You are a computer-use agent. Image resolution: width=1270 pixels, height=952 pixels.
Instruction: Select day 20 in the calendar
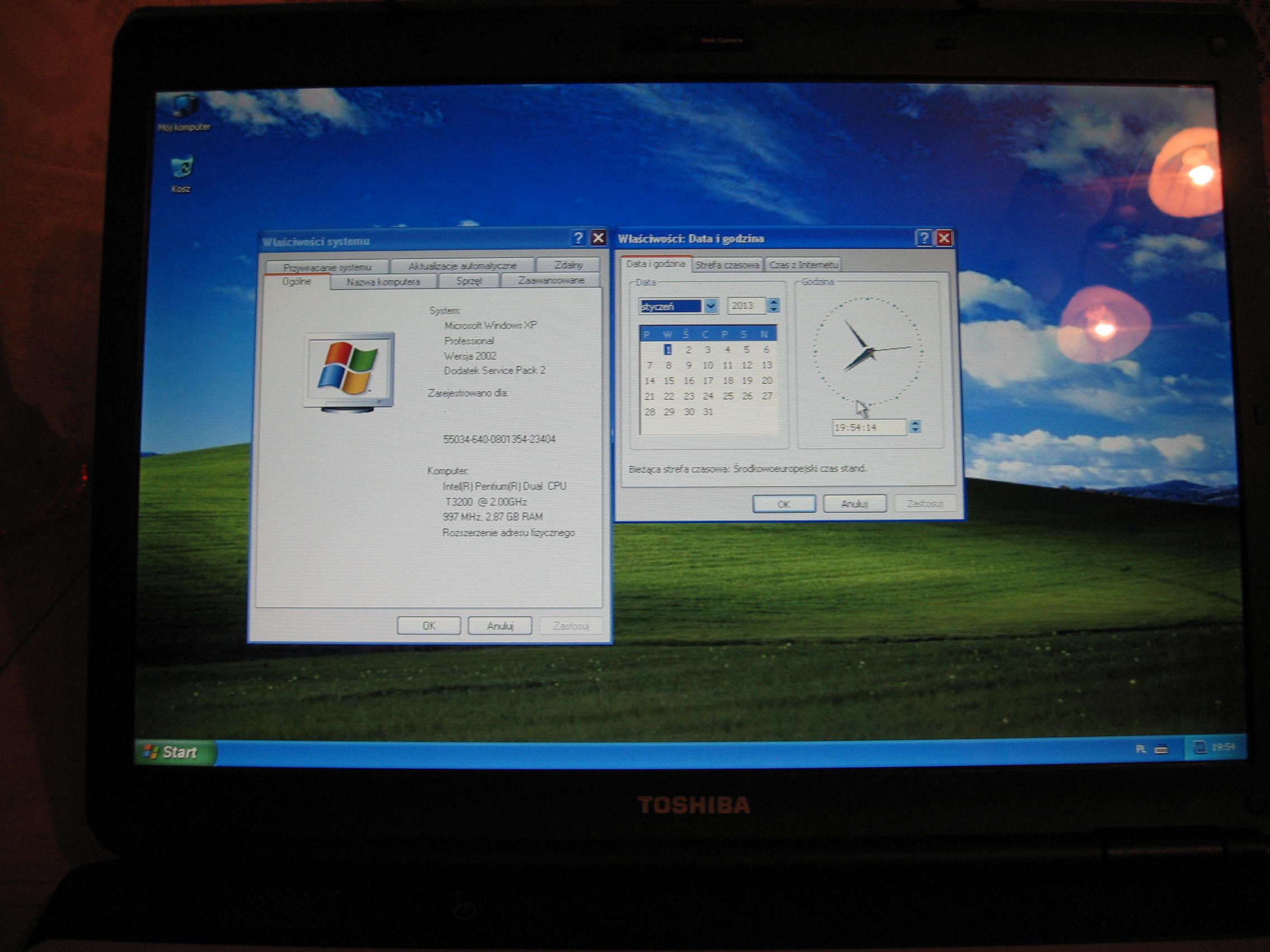click(766, 380)
